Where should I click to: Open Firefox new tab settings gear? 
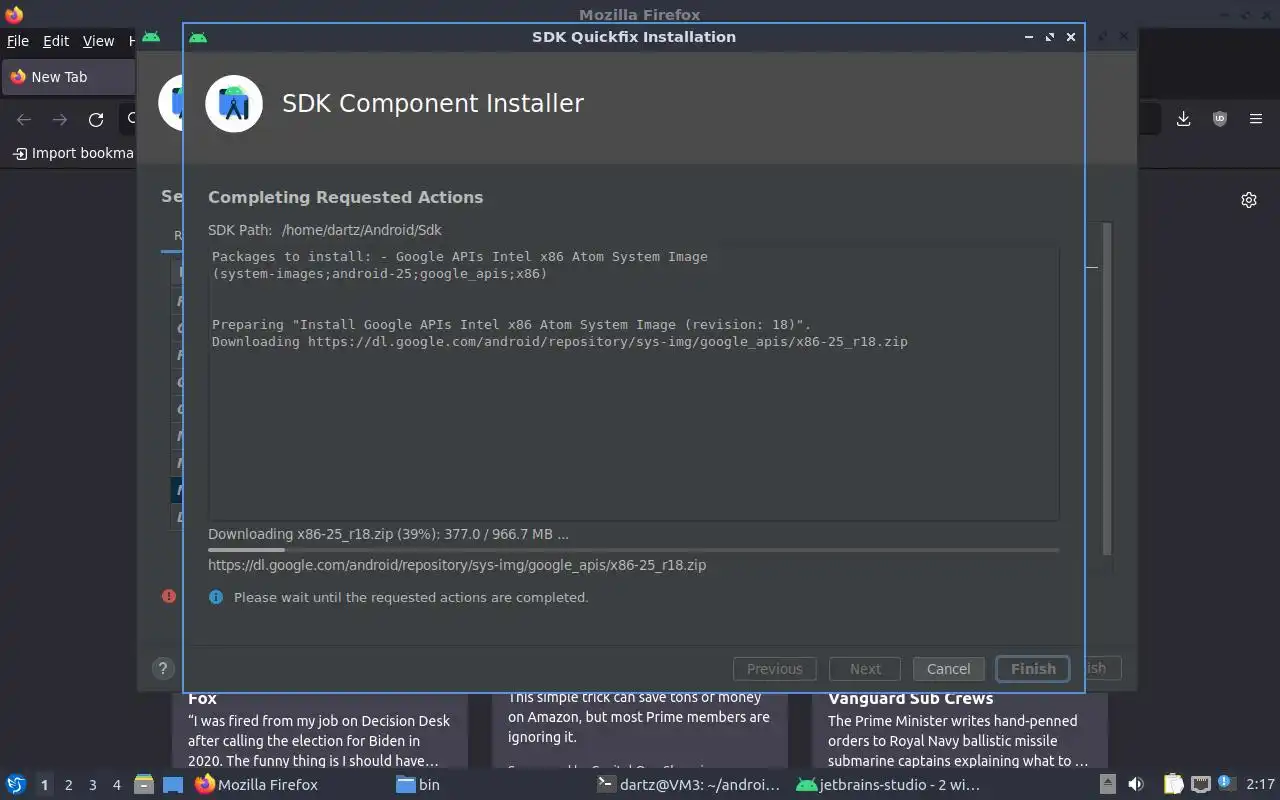tap(1249, 200)
